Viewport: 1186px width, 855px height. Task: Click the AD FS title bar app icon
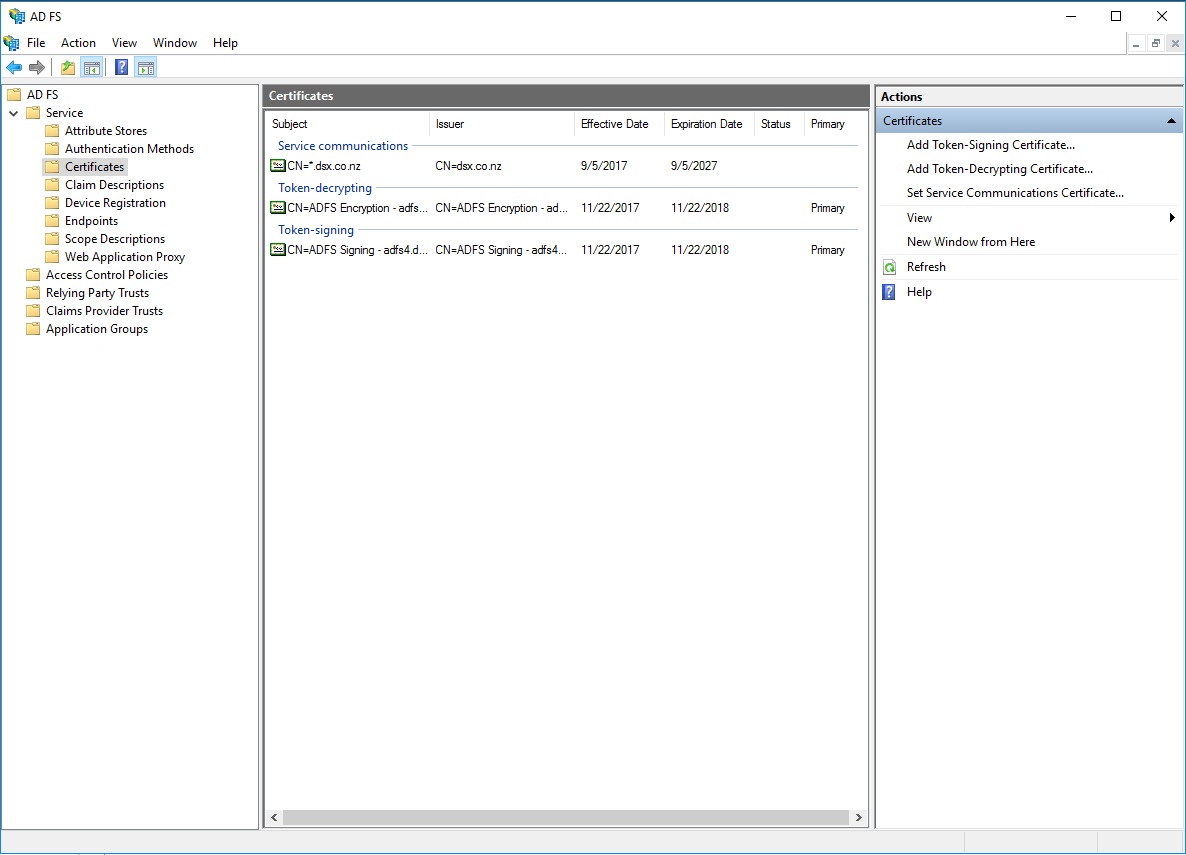pos(17,16)
